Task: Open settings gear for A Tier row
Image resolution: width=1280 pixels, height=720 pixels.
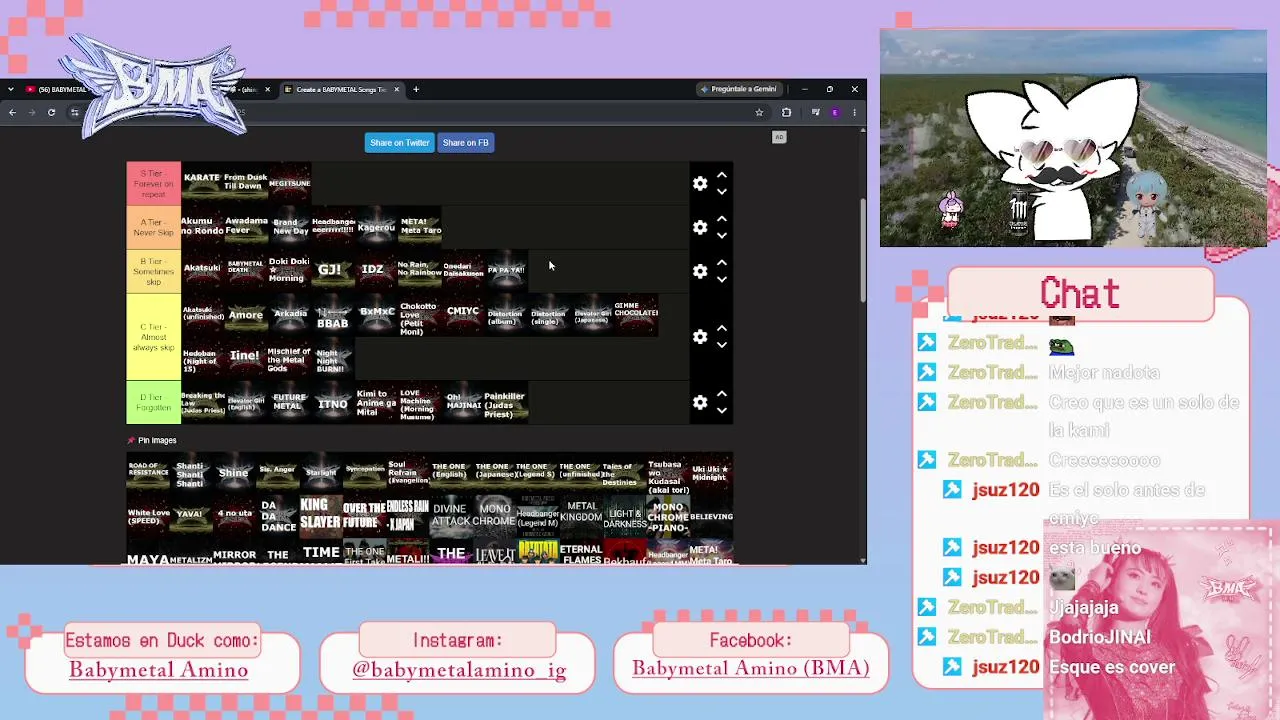Action: pyautogui.click(x=700, y=227)
